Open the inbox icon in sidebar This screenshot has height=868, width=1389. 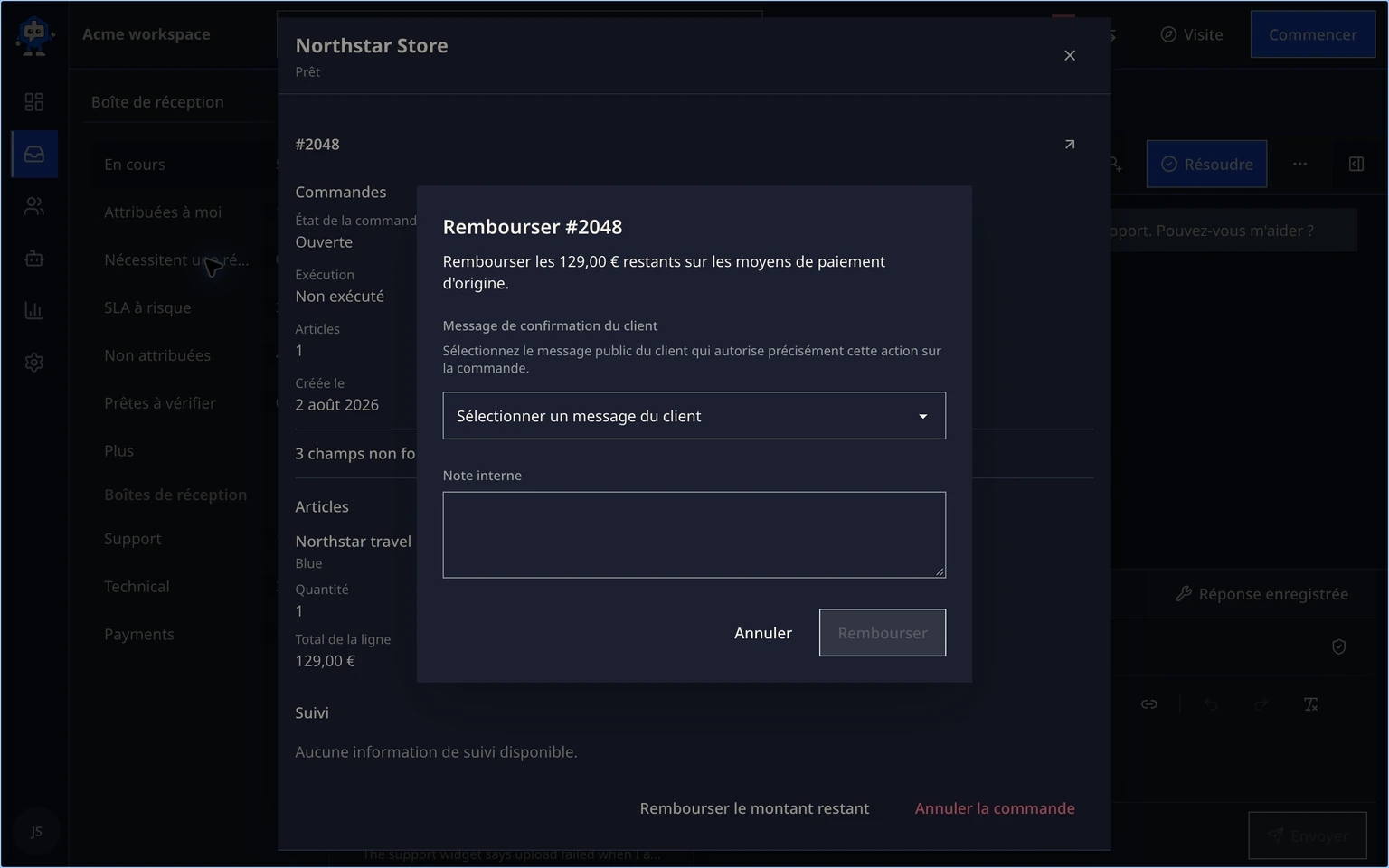coord(34,154)
